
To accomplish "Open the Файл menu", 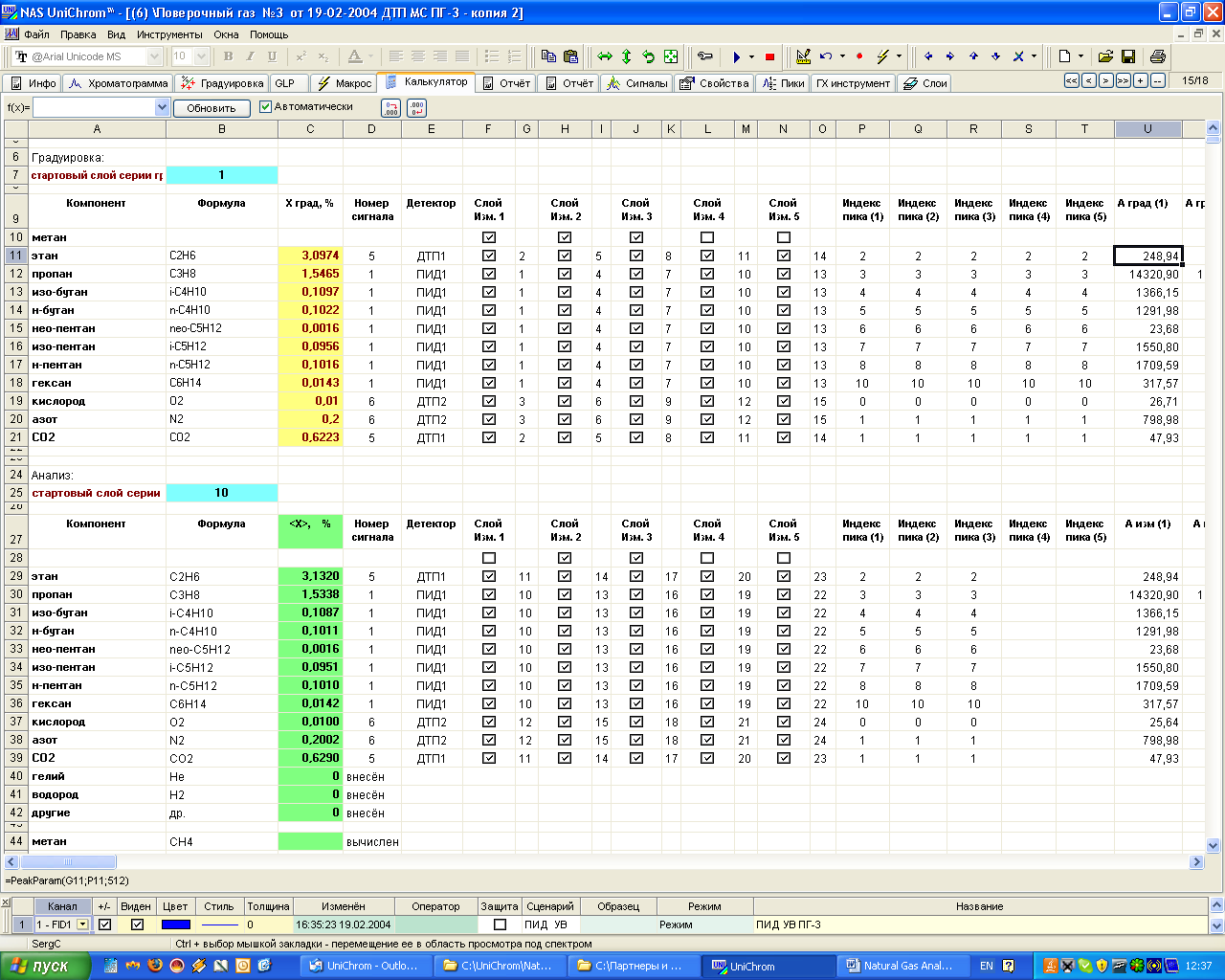I will pyautogui.click(x=36, y=34).
